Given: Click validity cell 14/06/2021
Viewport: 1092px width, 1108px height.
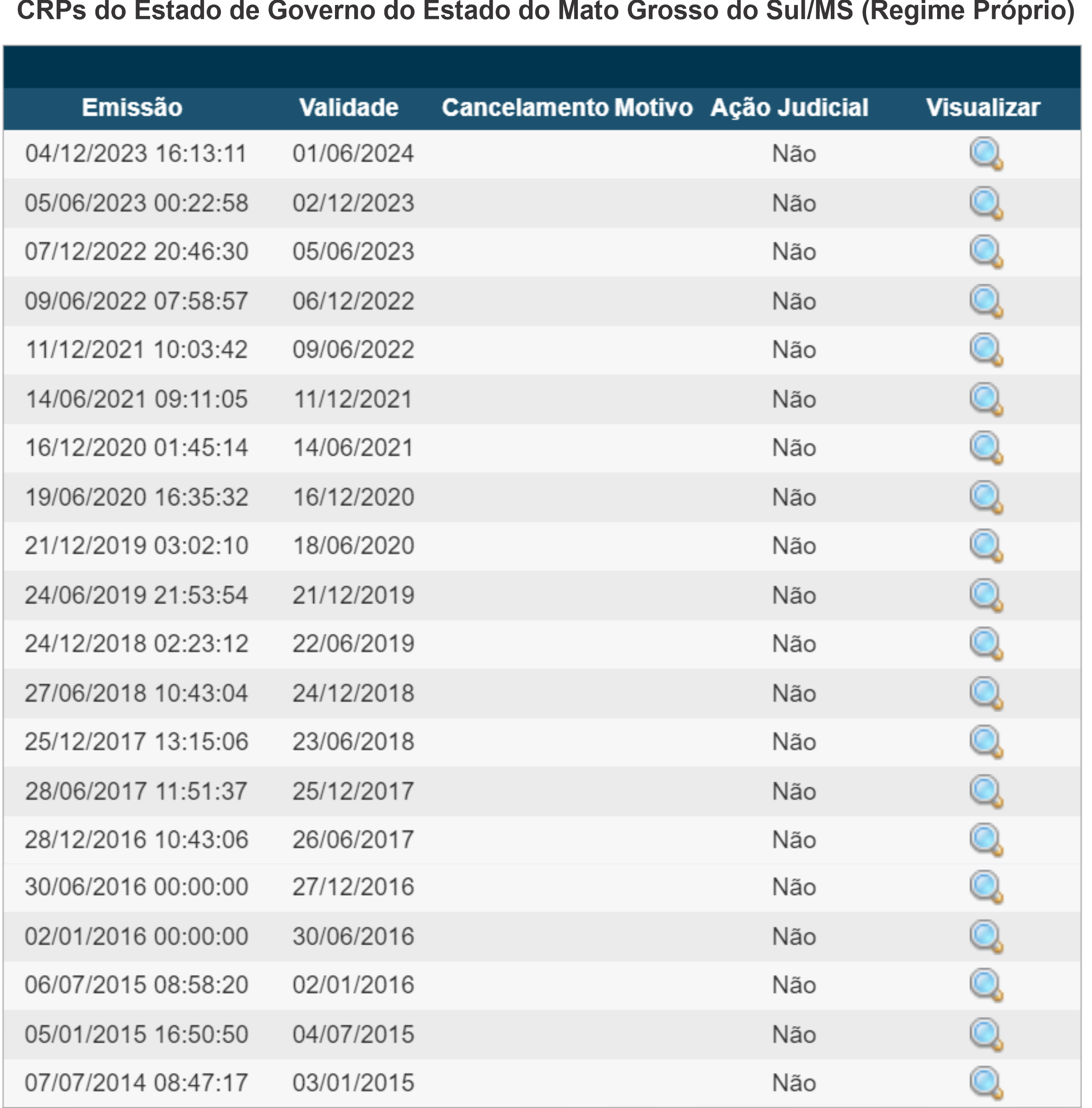Looking at the screenshot, I should click(x=353, y=448).
